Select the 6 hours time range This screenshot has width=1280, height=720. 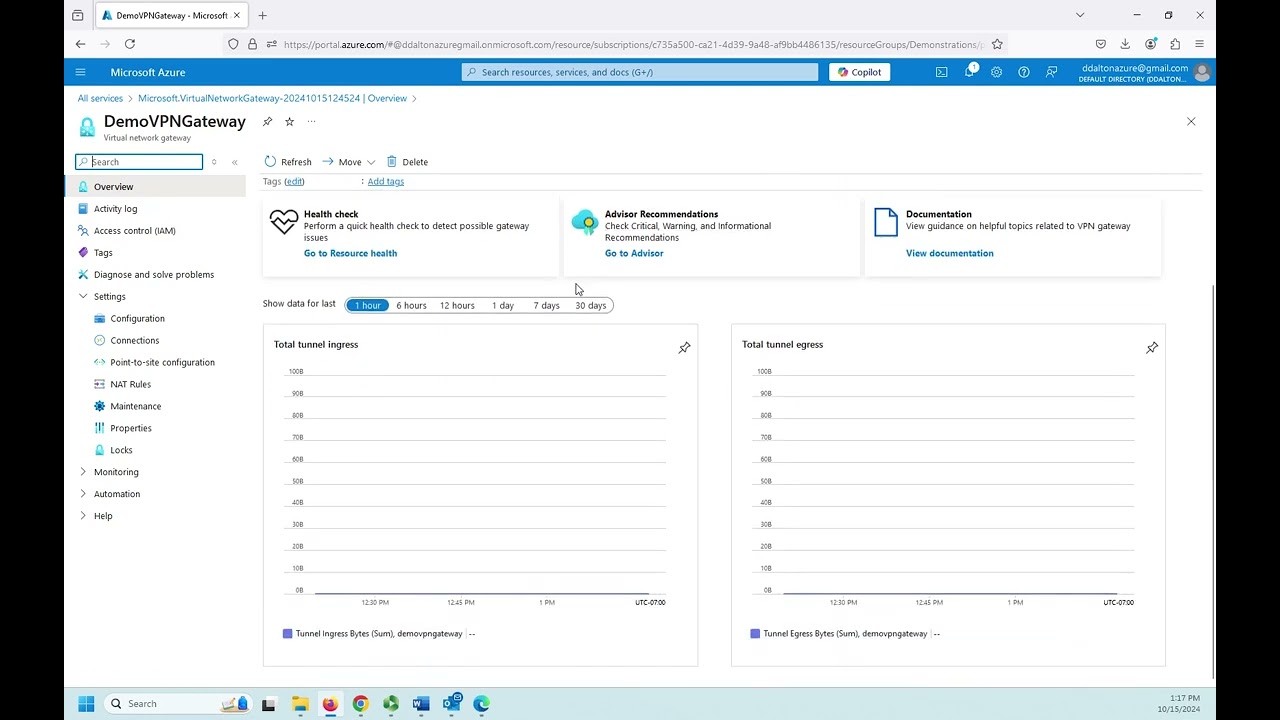coord(411,305)
